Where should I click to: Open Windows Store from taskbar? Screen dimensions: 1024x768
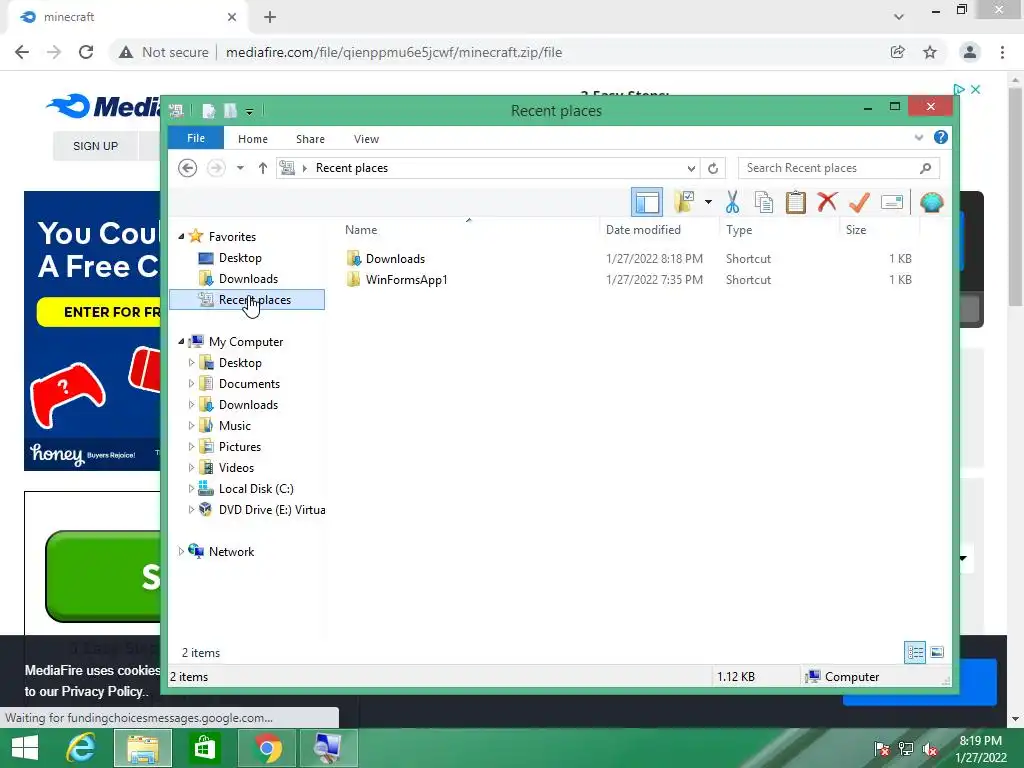204,748
